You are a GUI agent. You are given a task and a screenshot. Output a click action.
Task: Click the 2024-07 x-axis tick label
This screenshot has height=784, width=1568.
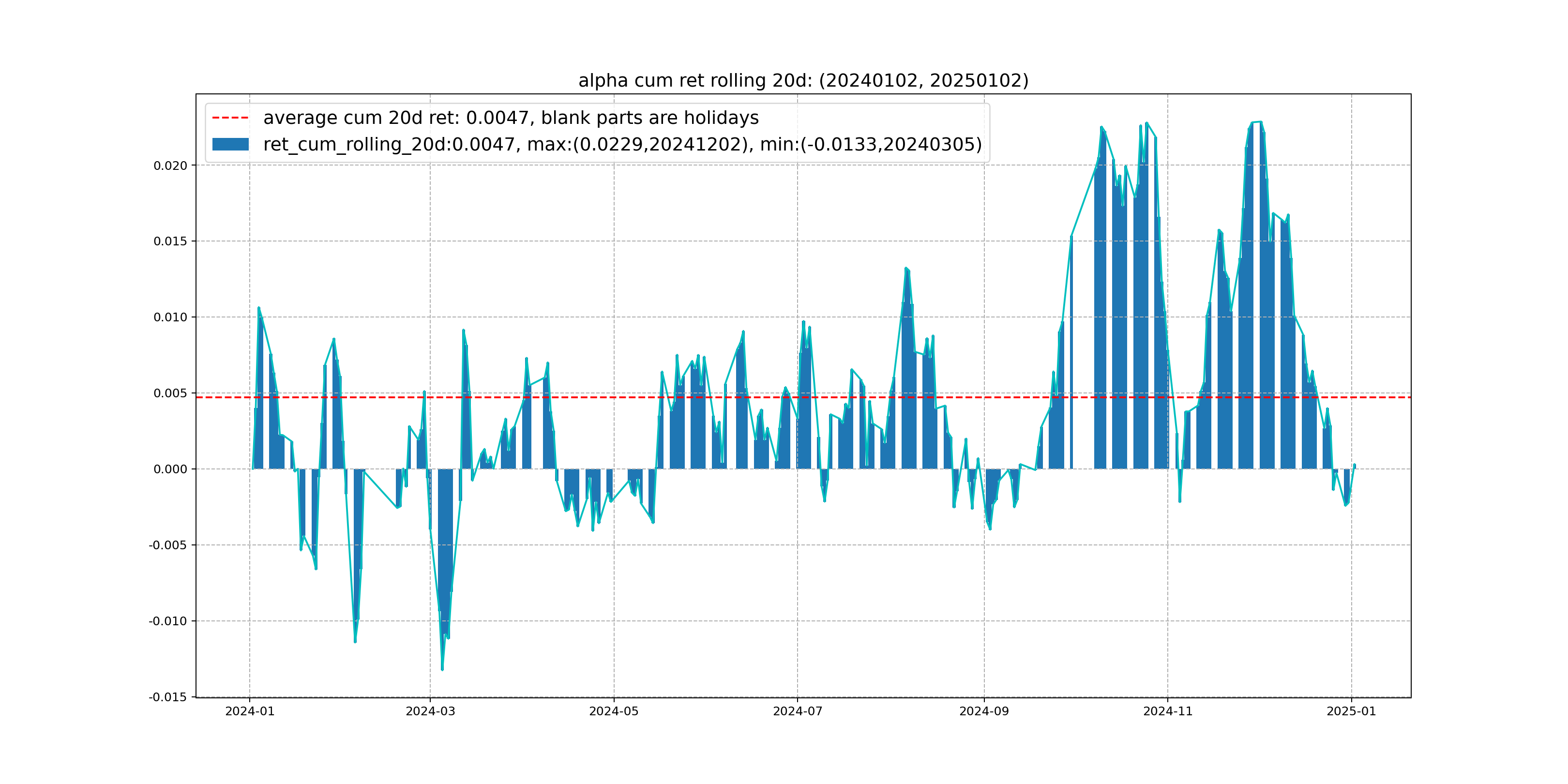tap(798, 711)
